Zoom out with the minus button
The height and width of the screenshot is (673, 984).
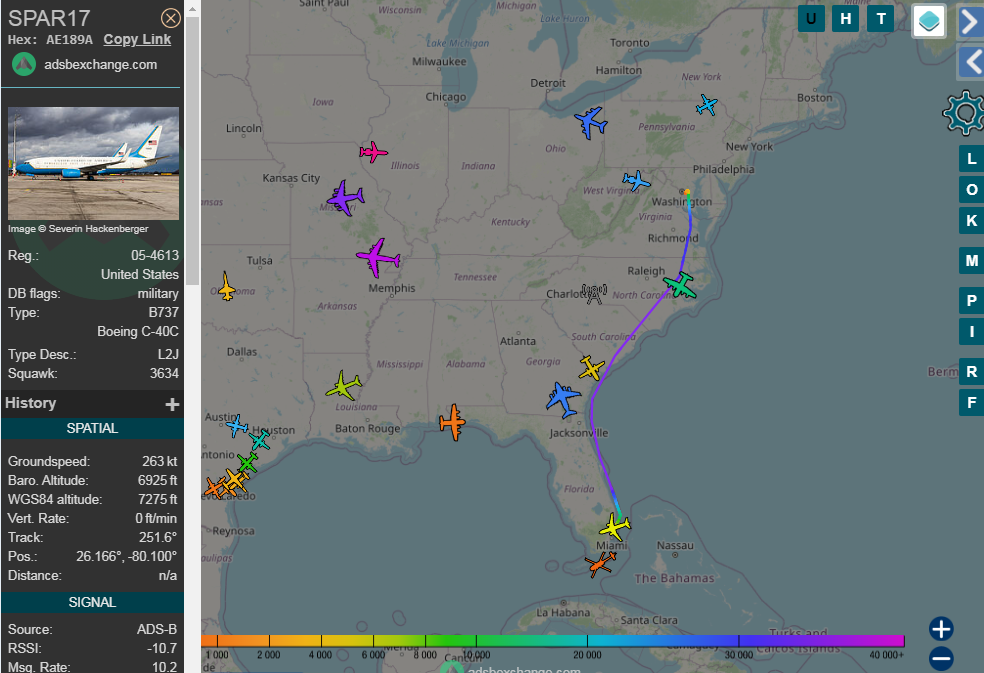tap(941, 659)
